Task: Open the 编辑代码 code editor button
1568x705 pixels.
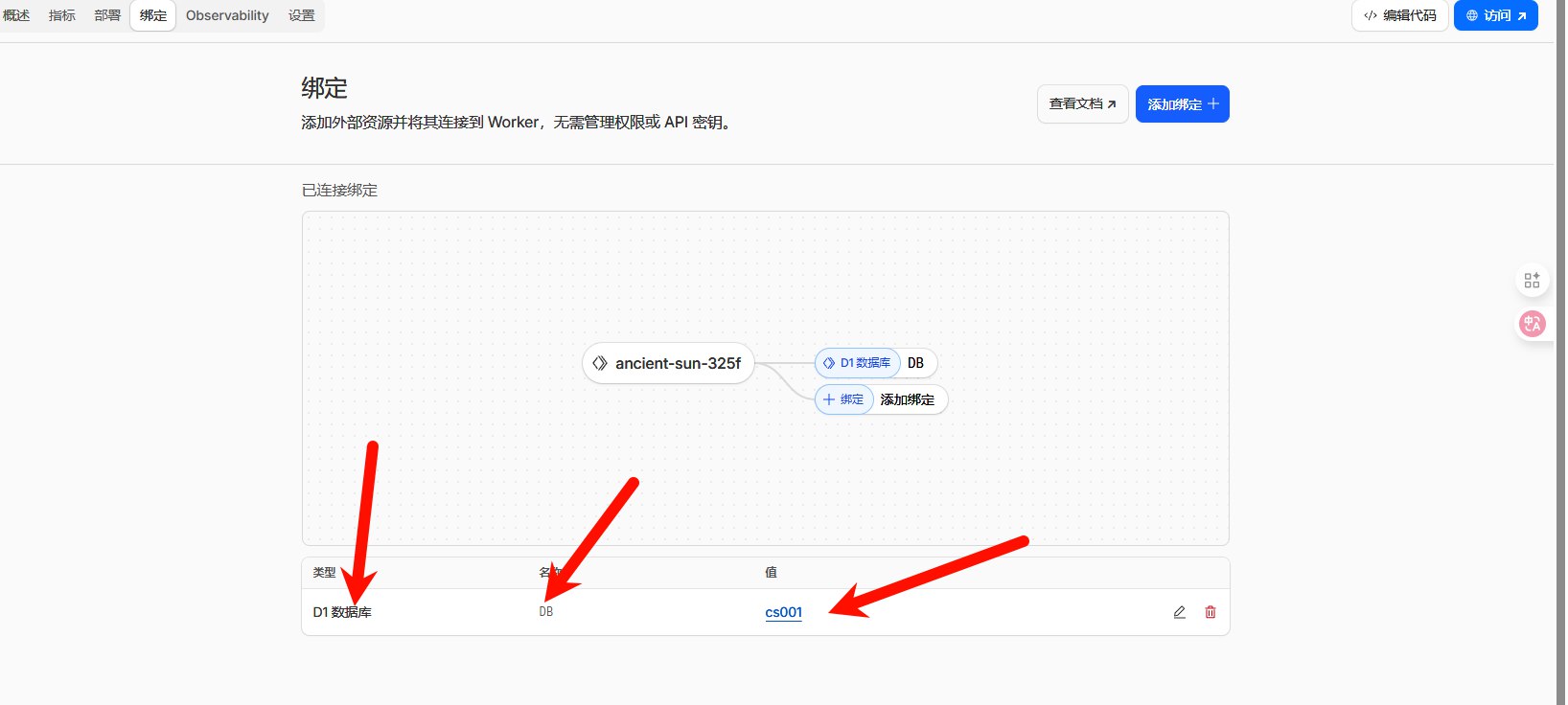Action: click(x=1399, y=15)
